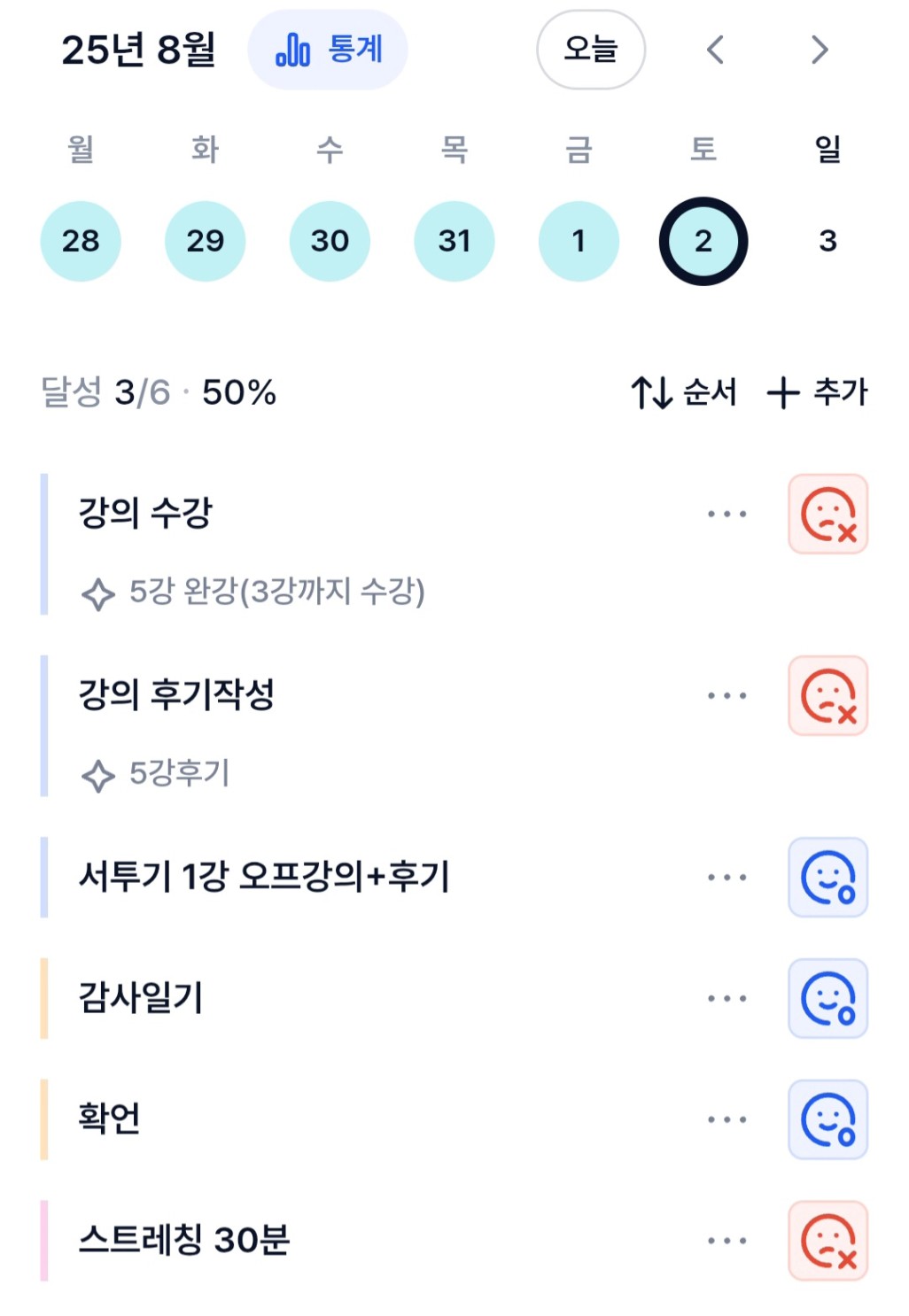
Task: Tap the plus 추가 add icon
Action: [783, 392]
